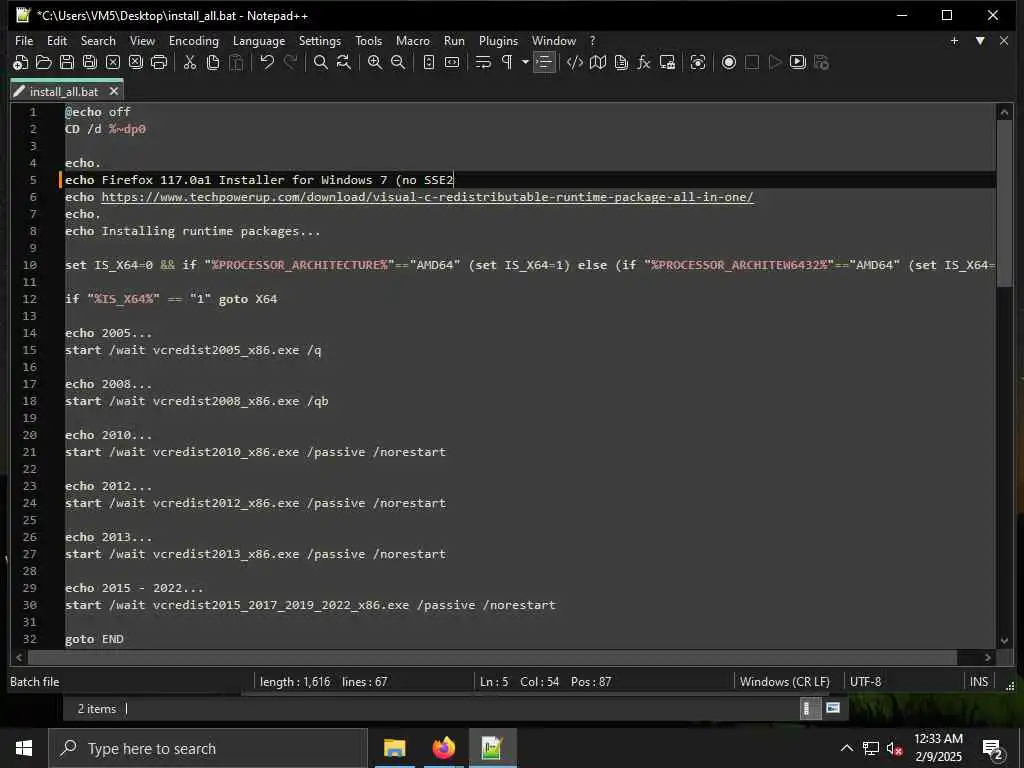Click the vertical scrollbar up arrow
Viewport: 1024px width, 768px height.
pos(1004,112)
